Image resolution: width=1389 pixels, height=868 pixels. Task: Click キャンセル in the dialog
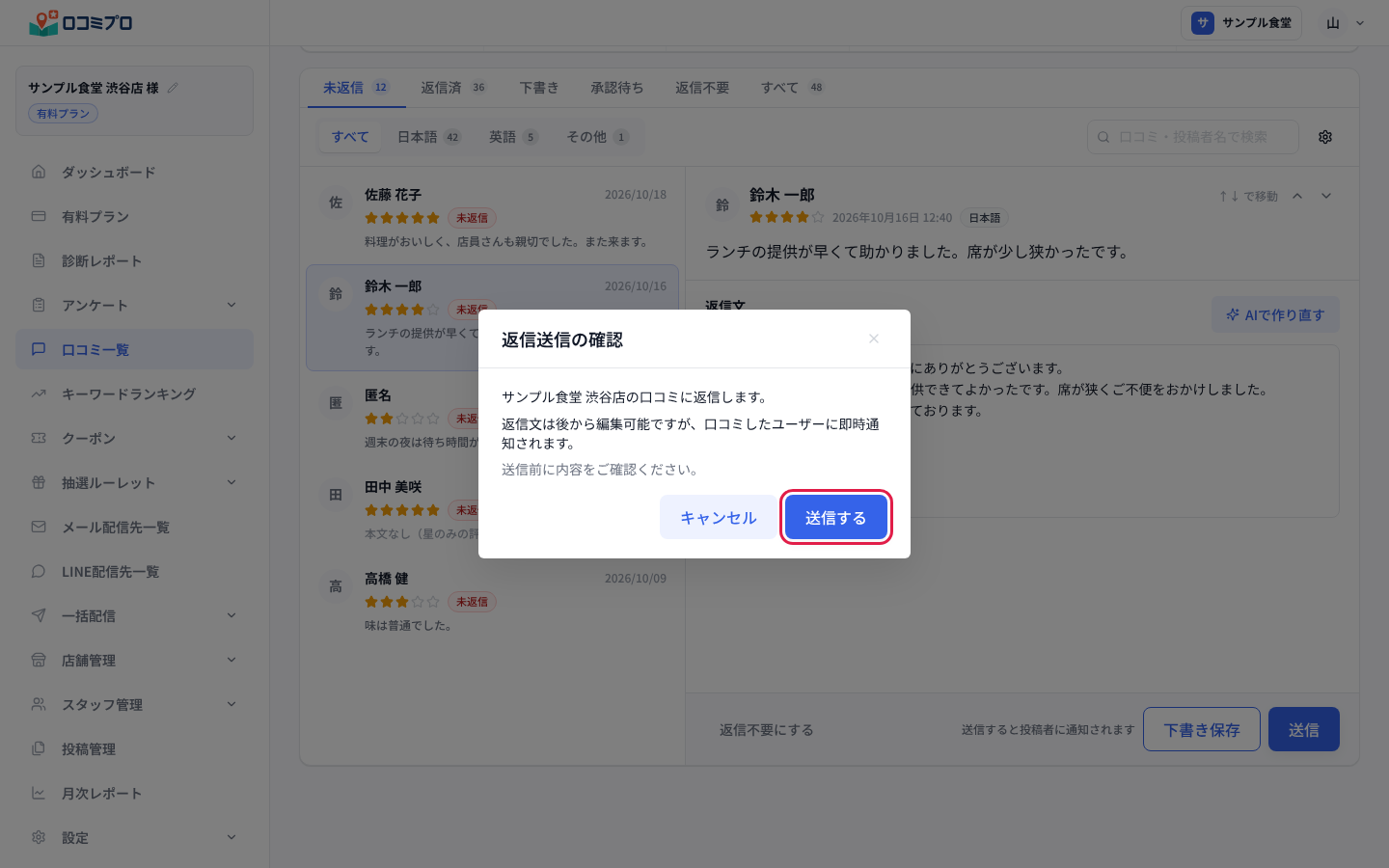[x=719, y=518]
